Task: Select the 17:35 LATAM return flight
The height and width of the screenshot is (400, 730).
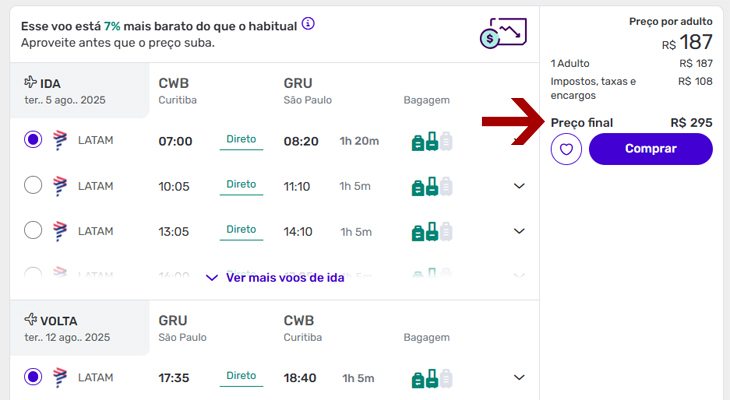Action: click(33, 377)
